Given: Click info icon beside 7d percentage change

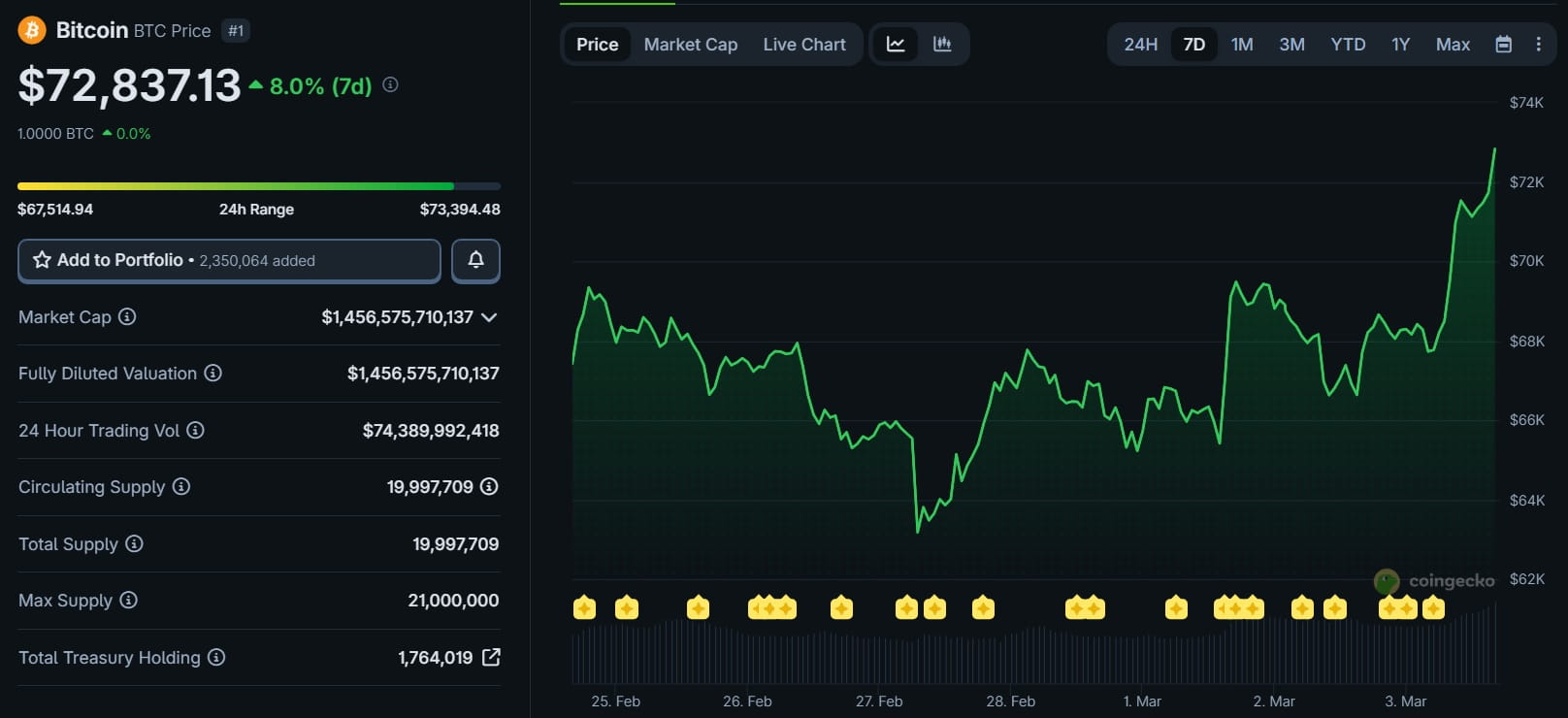Looking at the screenshot, I should tap(390, 85).
